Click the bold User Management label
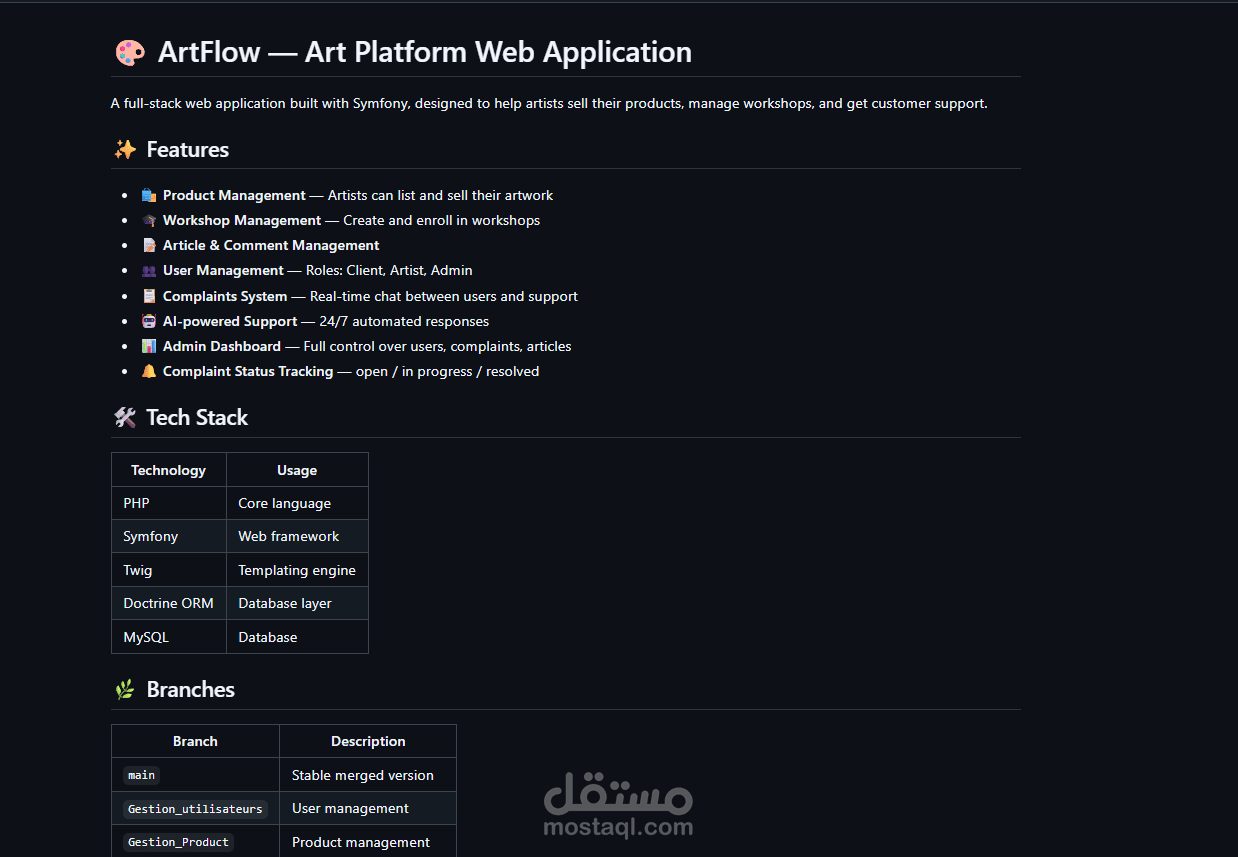 coord(223,270)
